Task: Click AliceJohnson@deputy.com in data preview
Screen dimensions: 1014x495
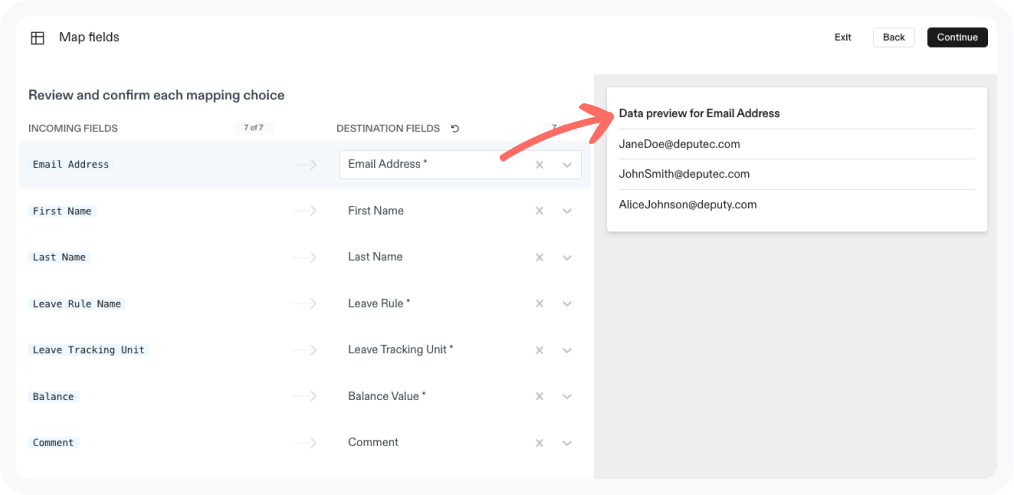Action: tap(687, 205)
